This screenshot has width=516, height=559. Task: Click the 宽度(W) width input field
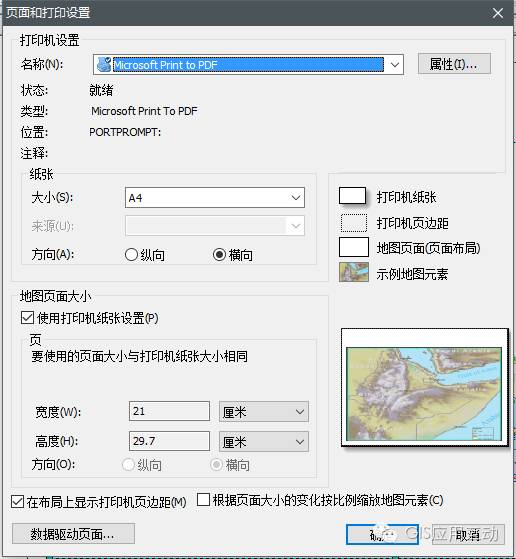point(169,411)
